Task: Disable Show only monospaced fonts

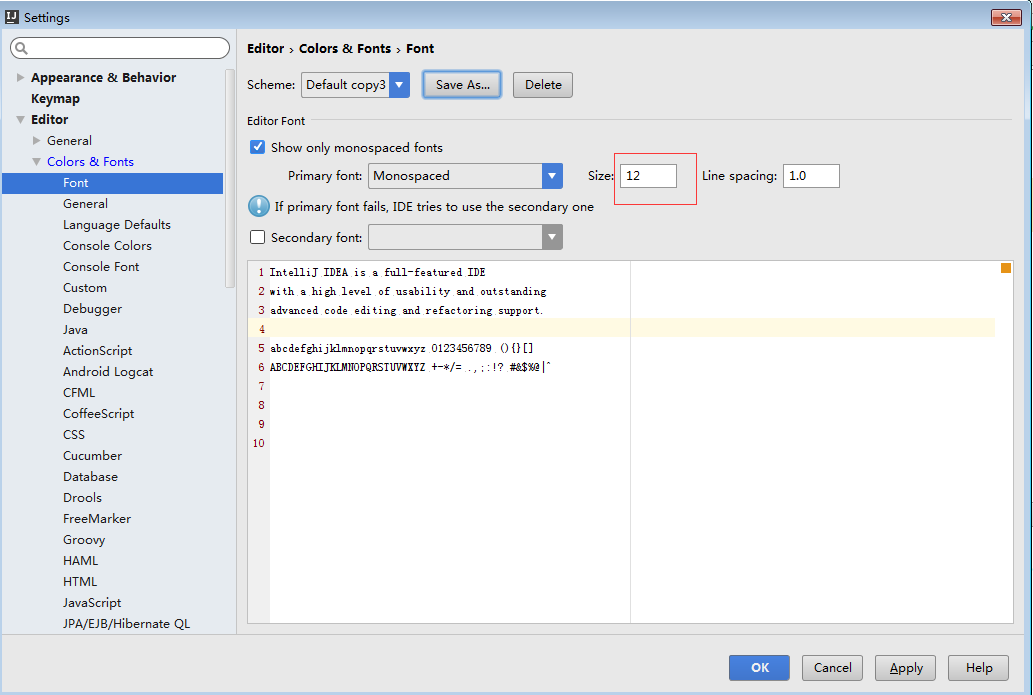Action: (x=258, y=147)
